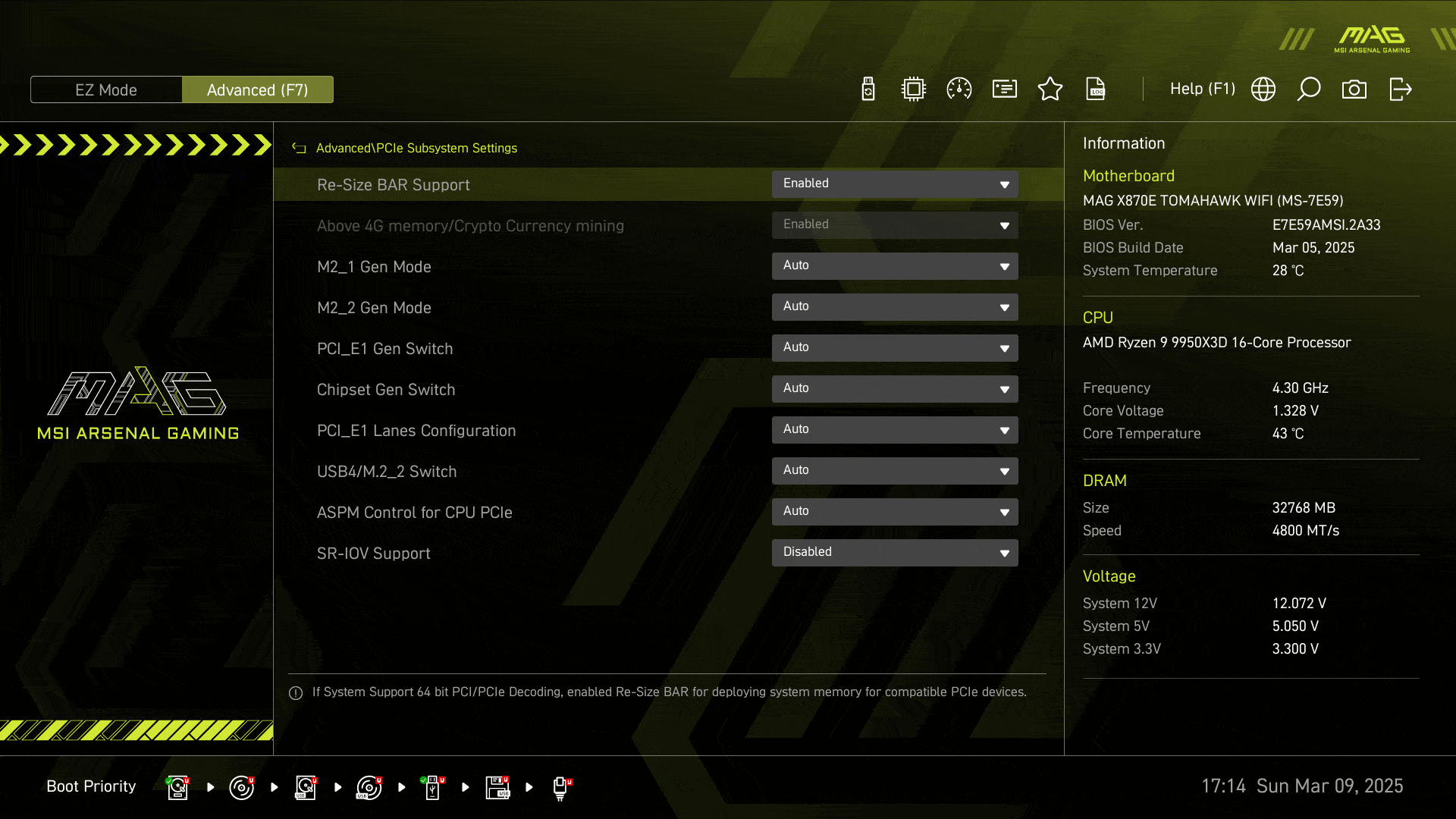Select the SR-IOV Support label
This screenshot has width=1456, height=819.
pos(373,554)
